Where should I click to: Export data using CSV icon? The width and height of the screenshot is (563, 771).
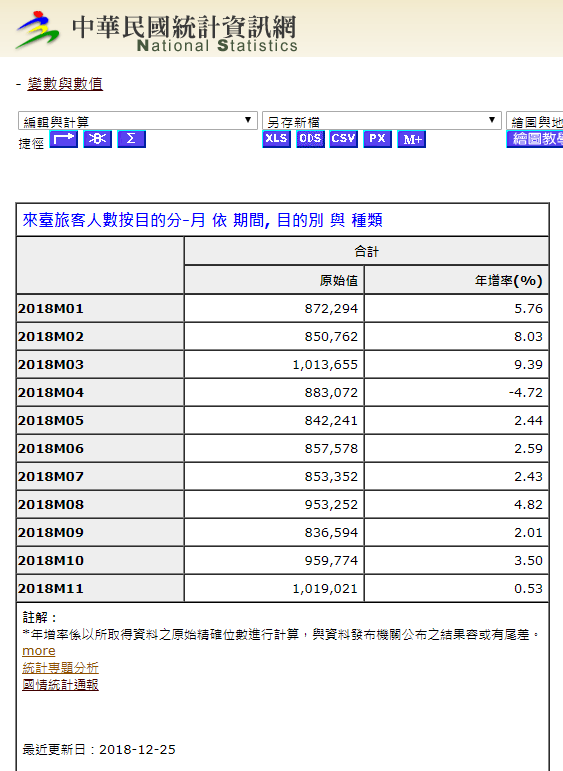343,139
